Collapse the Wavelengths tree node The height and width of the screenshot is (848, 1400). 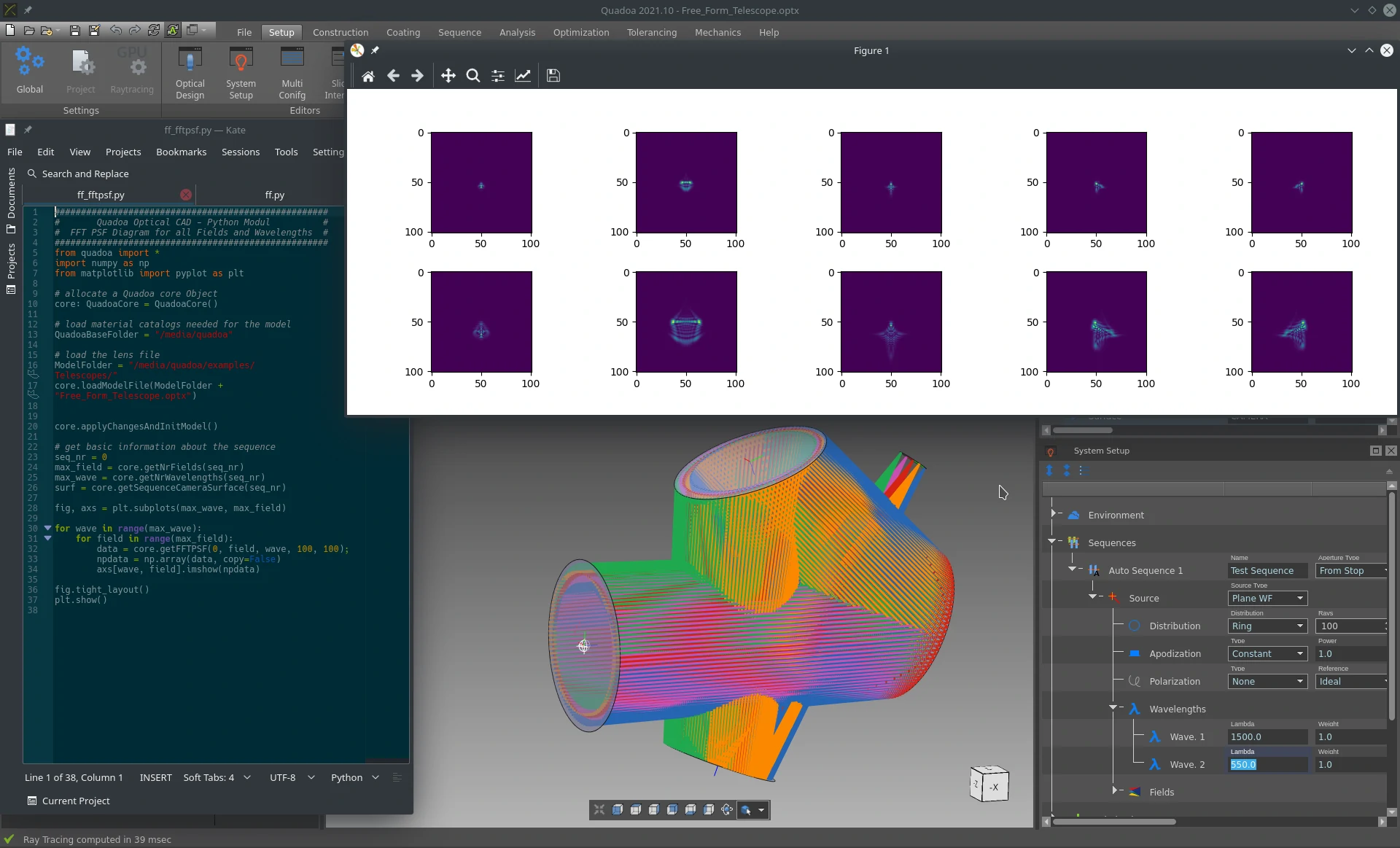point(1113,708)
